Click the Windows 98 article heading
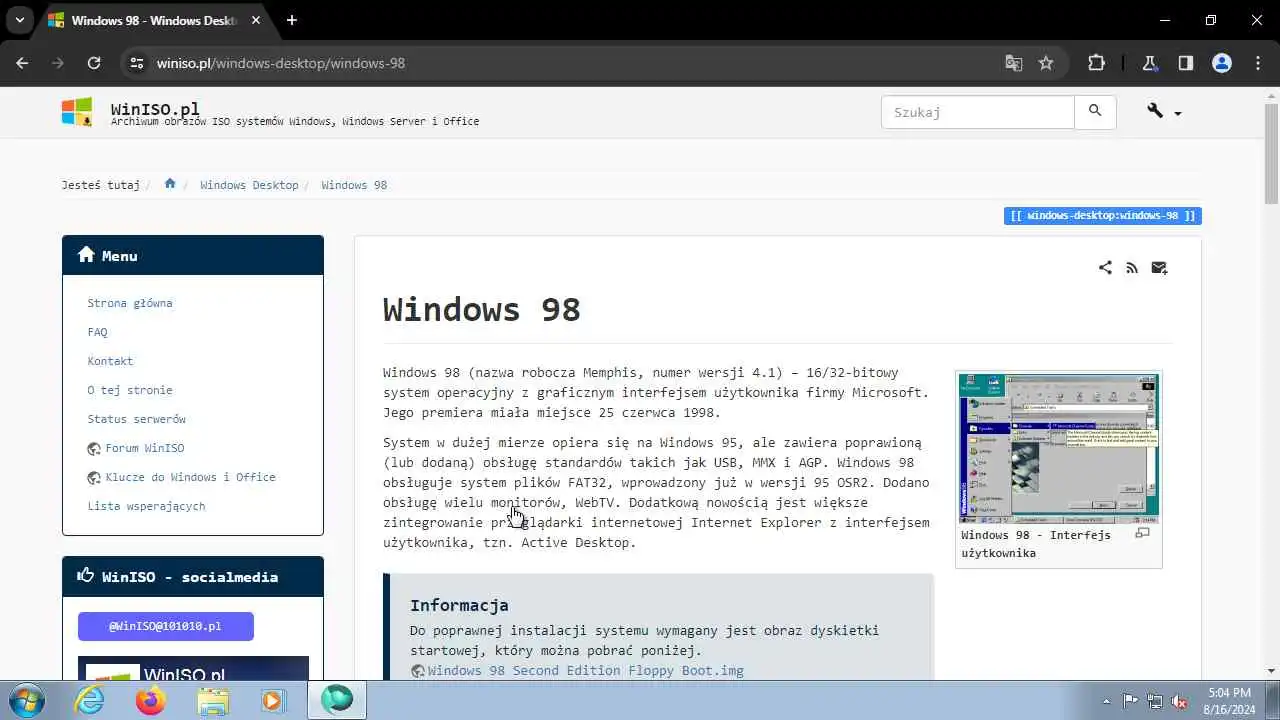The image size is (1280, 720). tap(482, 309)
